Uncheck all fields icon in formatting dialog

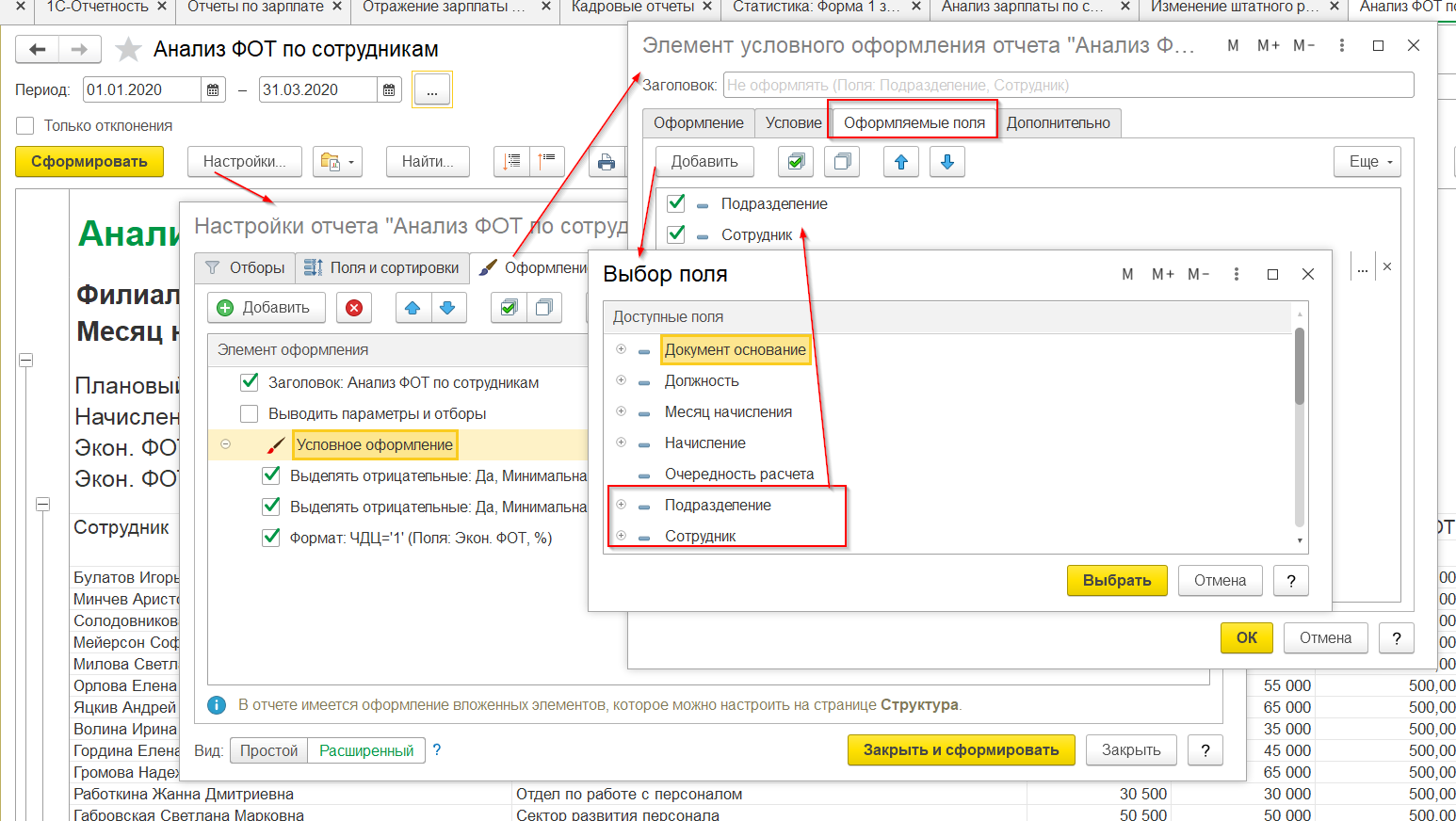coord(842,162)
